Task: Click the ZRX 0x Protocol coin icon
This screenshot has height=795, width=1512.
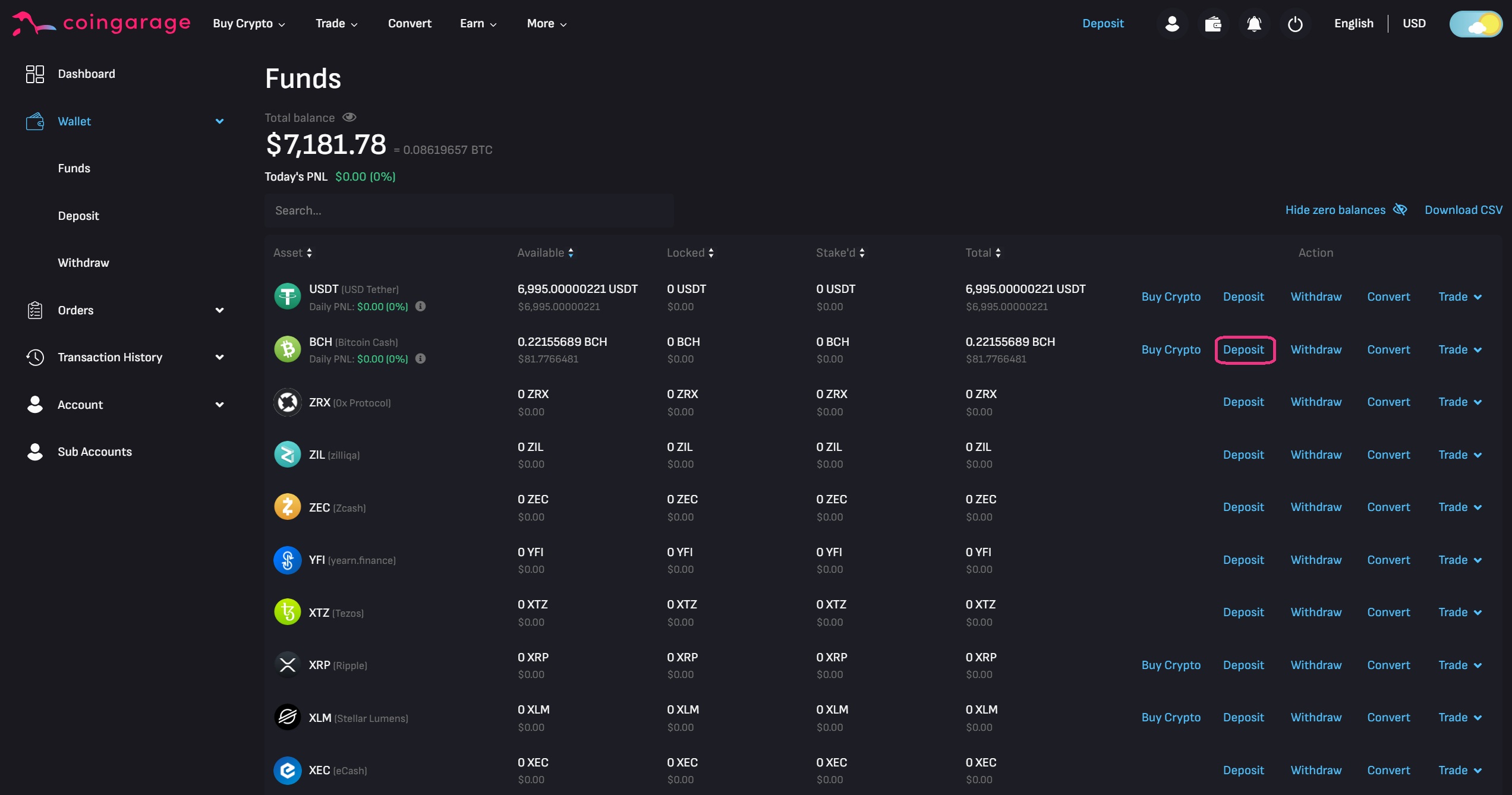Action: click(288, 402)
